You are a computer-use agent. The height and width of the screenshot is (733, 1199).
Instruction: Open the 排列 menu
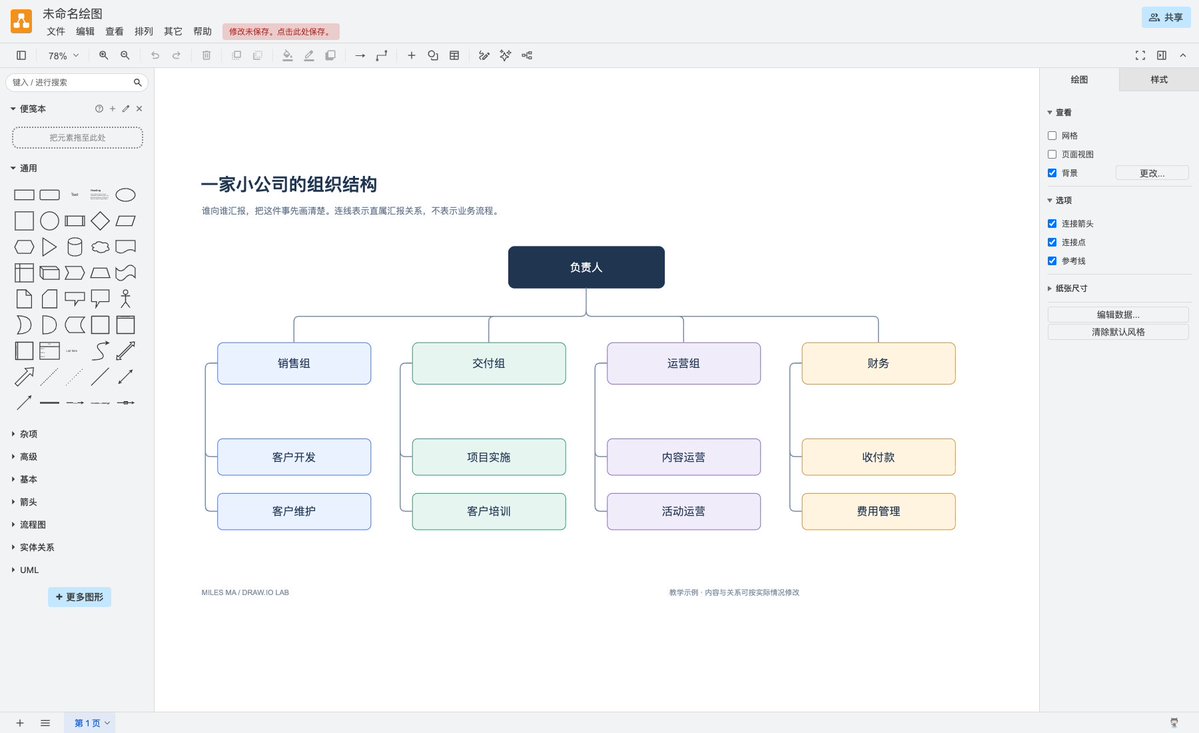pos(144,31)
